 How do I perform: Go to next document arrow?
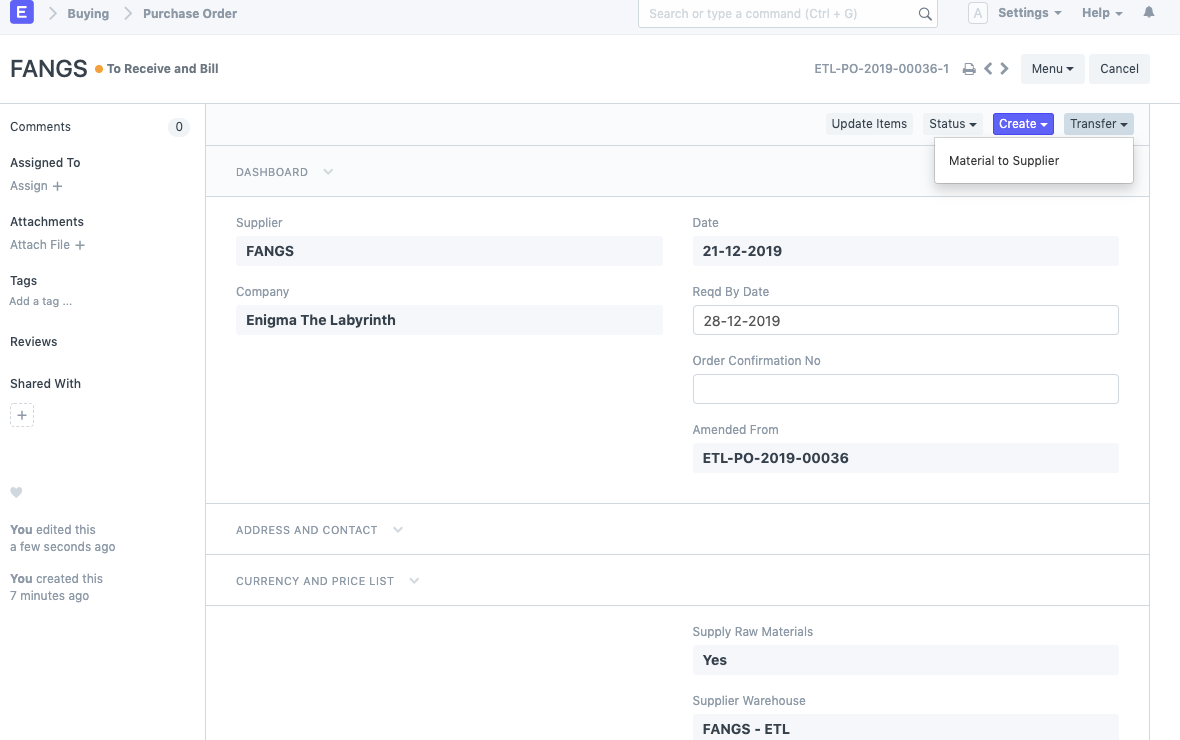[x=1005, y=69]
